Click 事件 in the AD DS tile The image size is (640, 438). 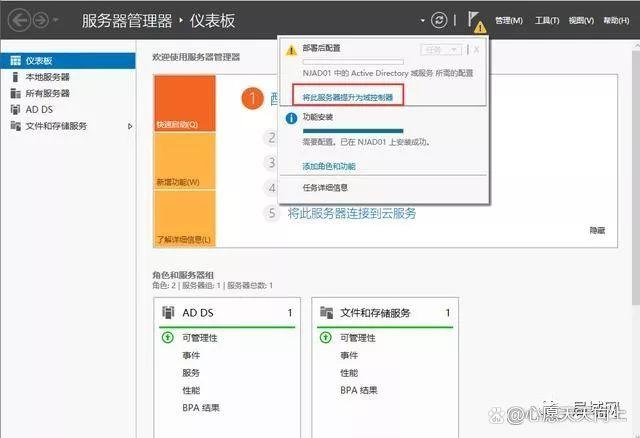(x=191, y=355)
